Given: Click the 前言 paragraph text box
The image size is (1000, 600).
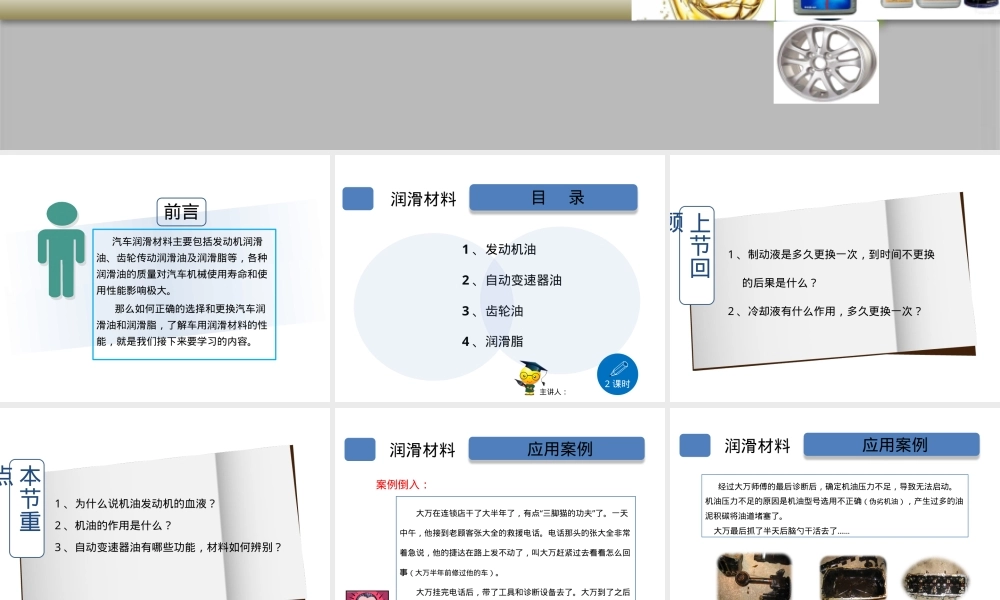Looking at the screenshot, I should pos(184,294).
